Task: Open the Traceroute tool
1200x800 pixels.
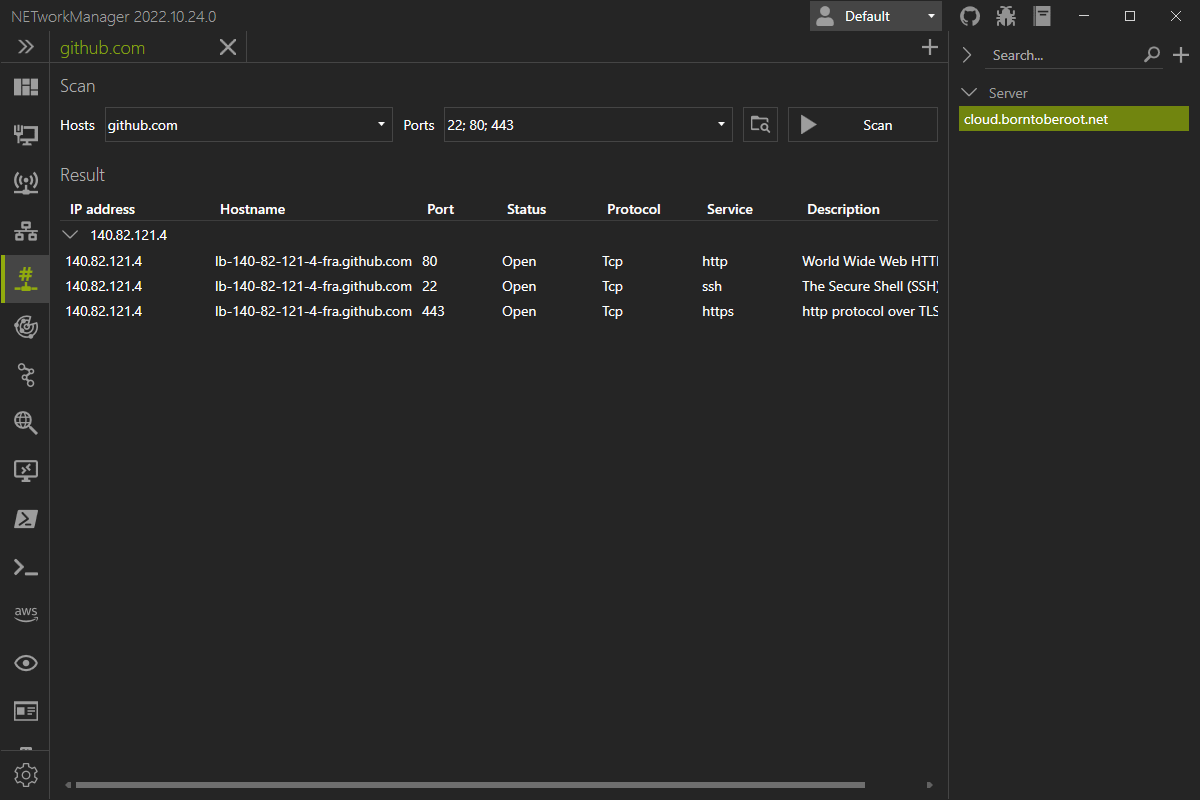Action: (x=25, y=375)
